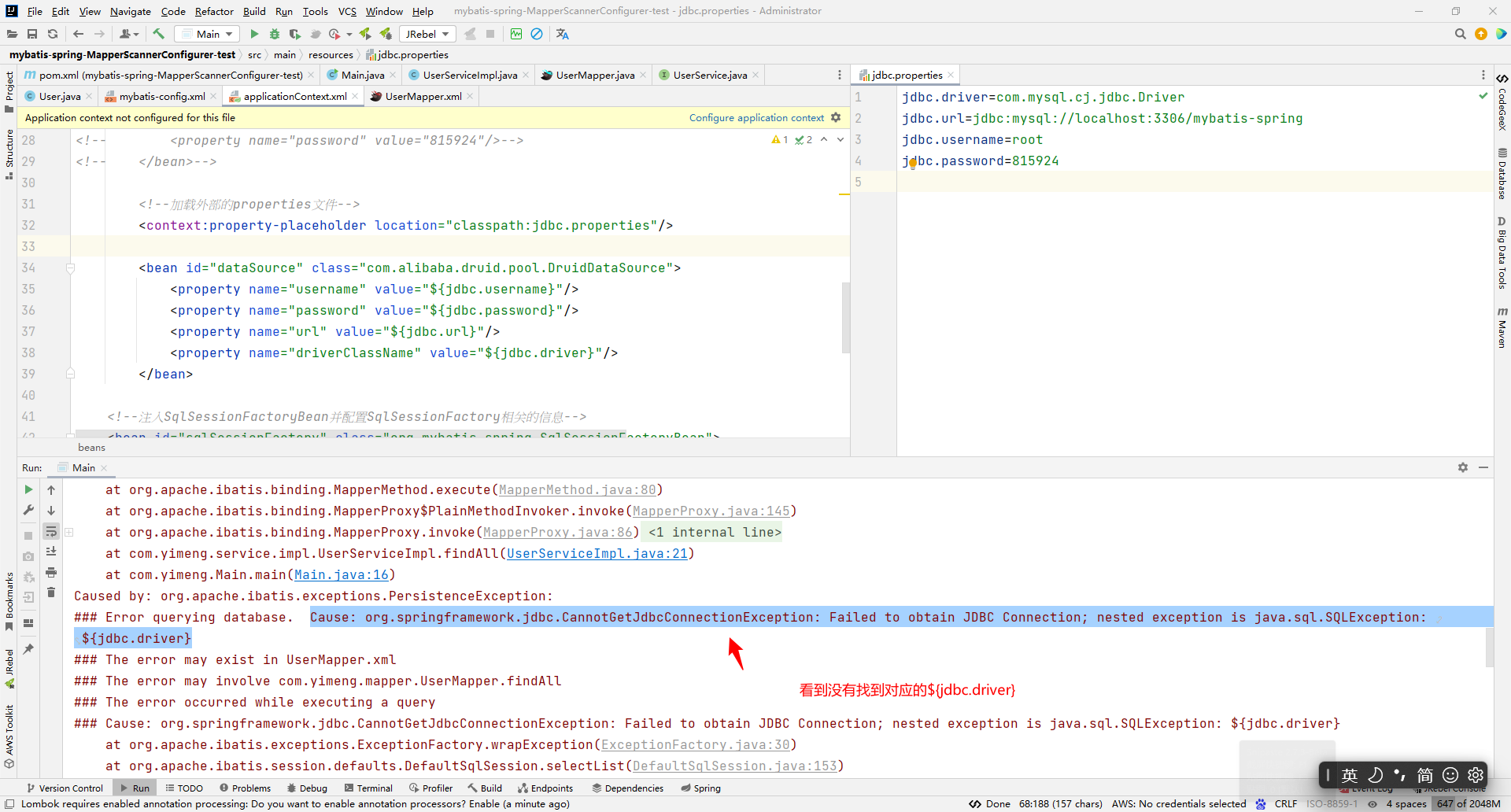Click the green monitor chart icon
This screenshot has height=812, width=1511.
point(516,34)
